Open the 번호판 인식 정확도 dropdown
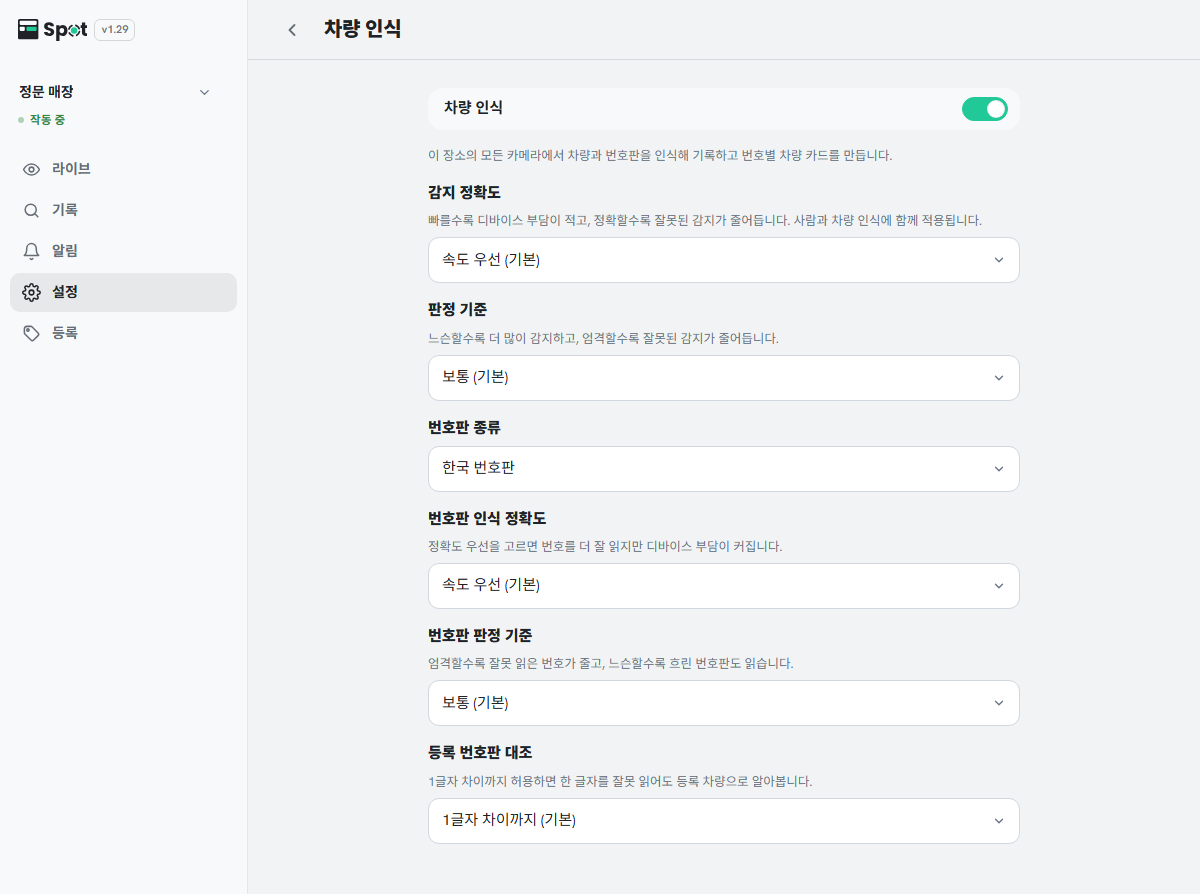Image resolution: width=1200 pixels, height=894 pixels. (724, 586)
